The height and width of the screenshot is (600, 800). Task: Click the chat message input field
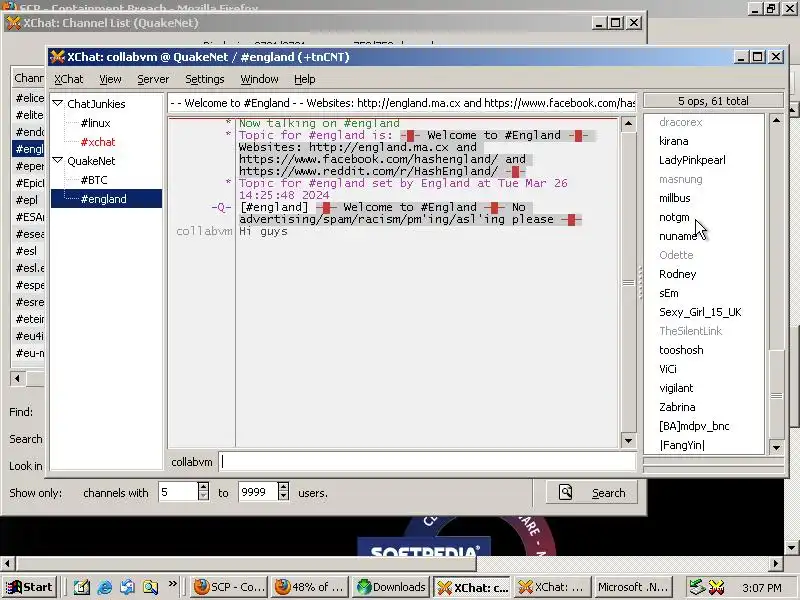pos(428,462)
